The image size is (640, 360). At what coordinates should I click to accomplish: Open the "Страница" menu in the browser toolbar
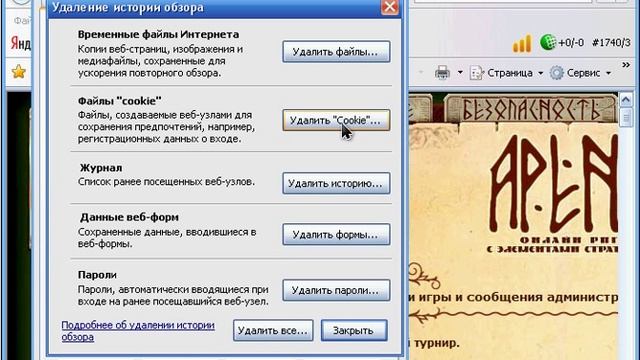(x=506, y=73)
